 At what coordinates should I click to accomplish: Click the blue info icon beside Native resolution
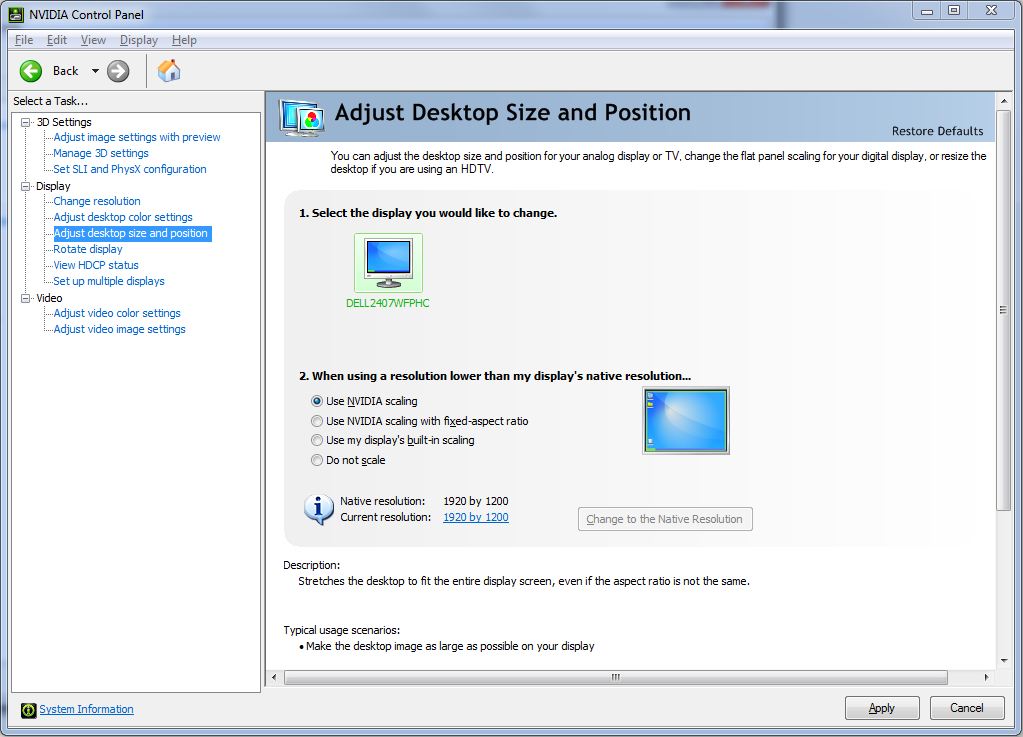pyautogui.click(x=318, y=509)
